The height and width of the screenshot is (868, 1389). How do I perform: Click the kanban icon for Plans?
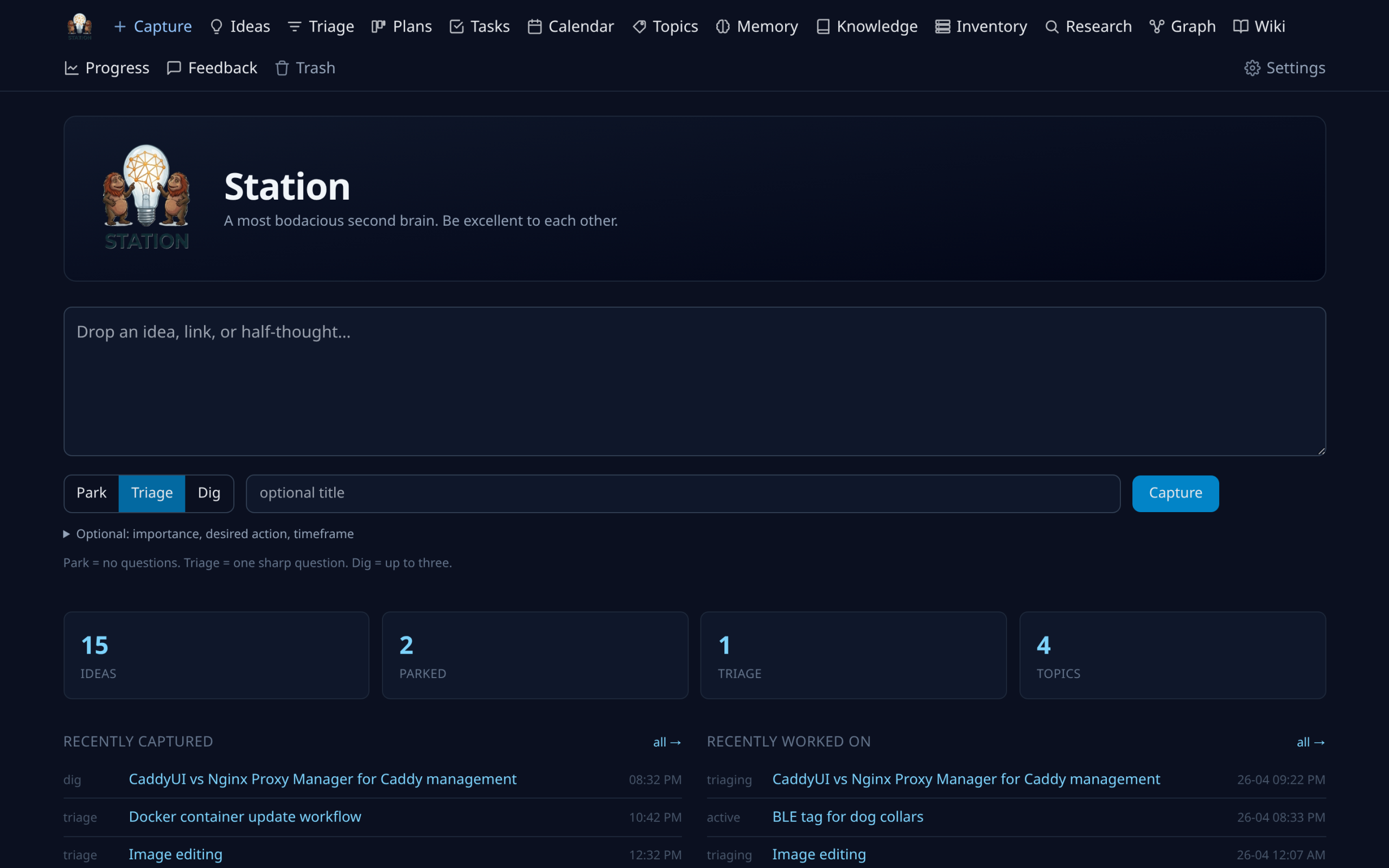coord(378,27)
